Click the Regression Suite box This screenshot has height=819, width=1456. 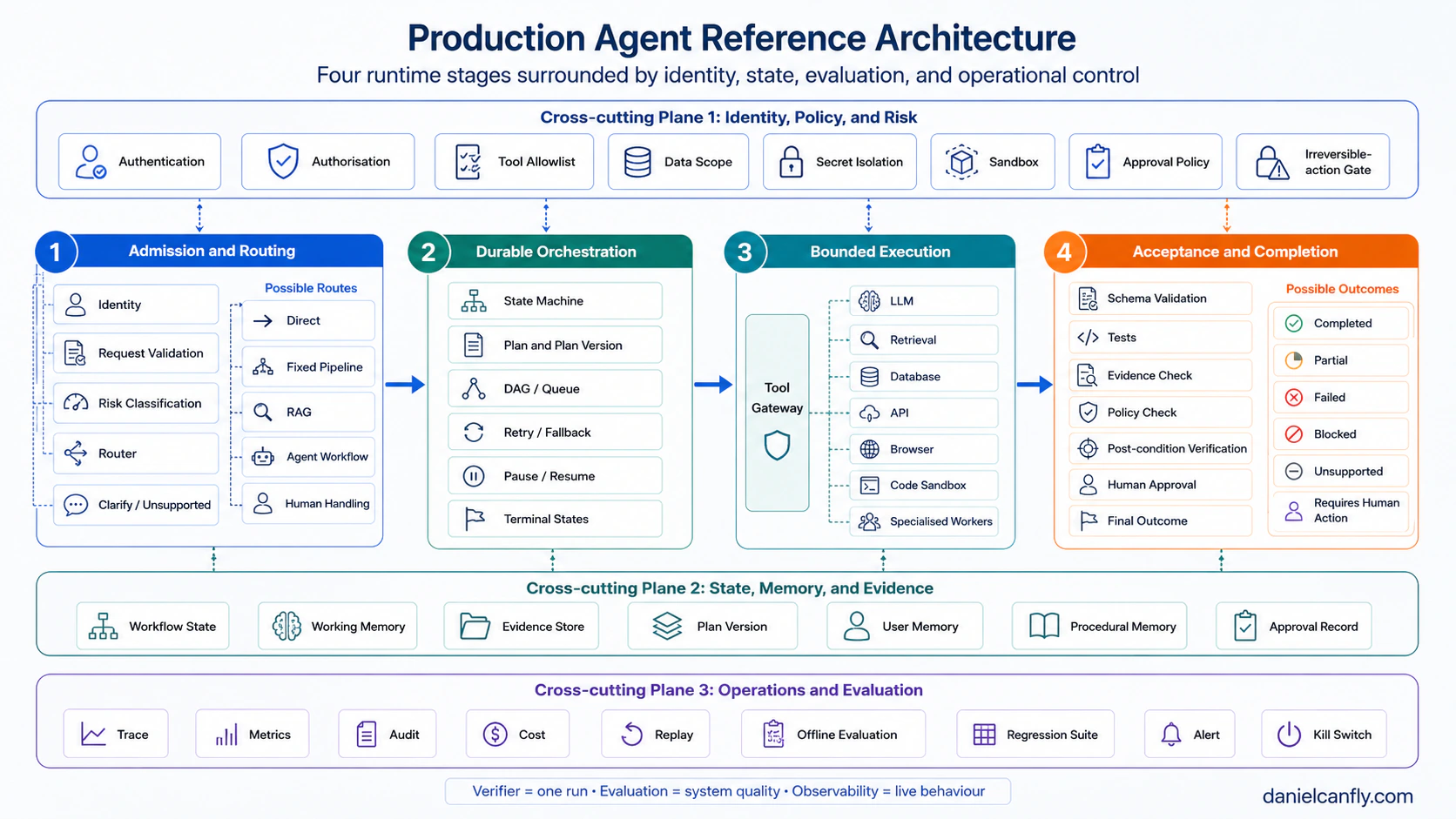1037,735
